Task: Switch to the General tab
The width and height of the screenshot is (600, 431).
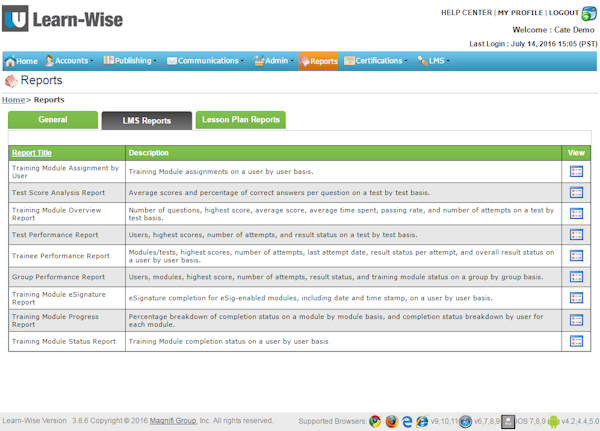Action: click(52, 120)
